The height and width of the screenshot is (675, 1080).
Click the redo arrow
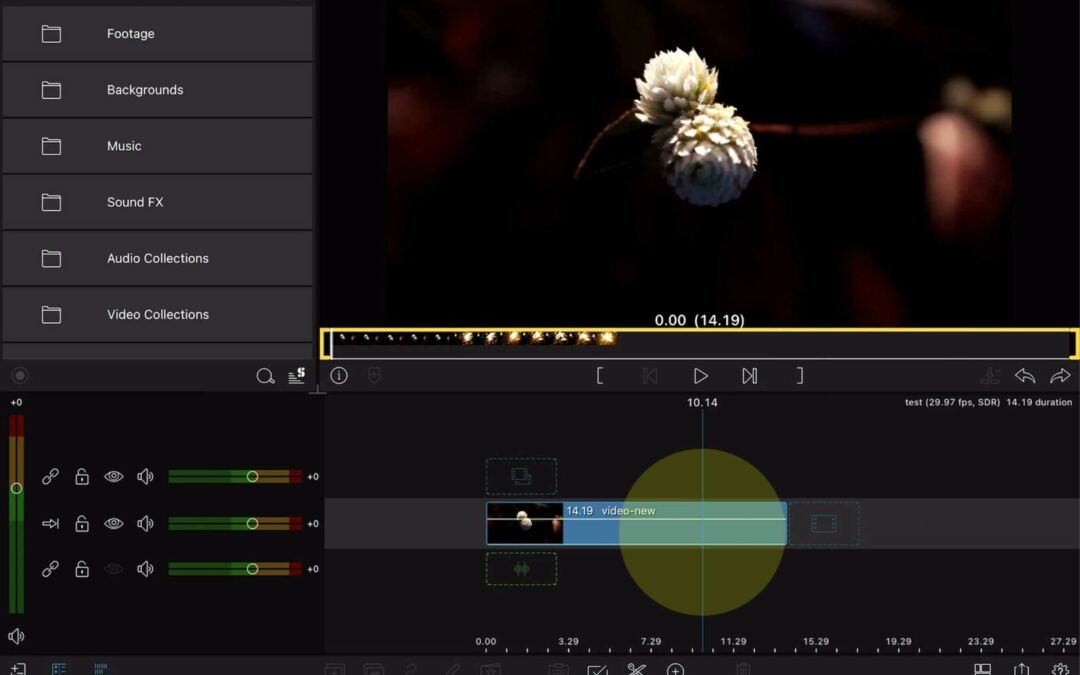pyautogui.click(x=1060, y=376)
